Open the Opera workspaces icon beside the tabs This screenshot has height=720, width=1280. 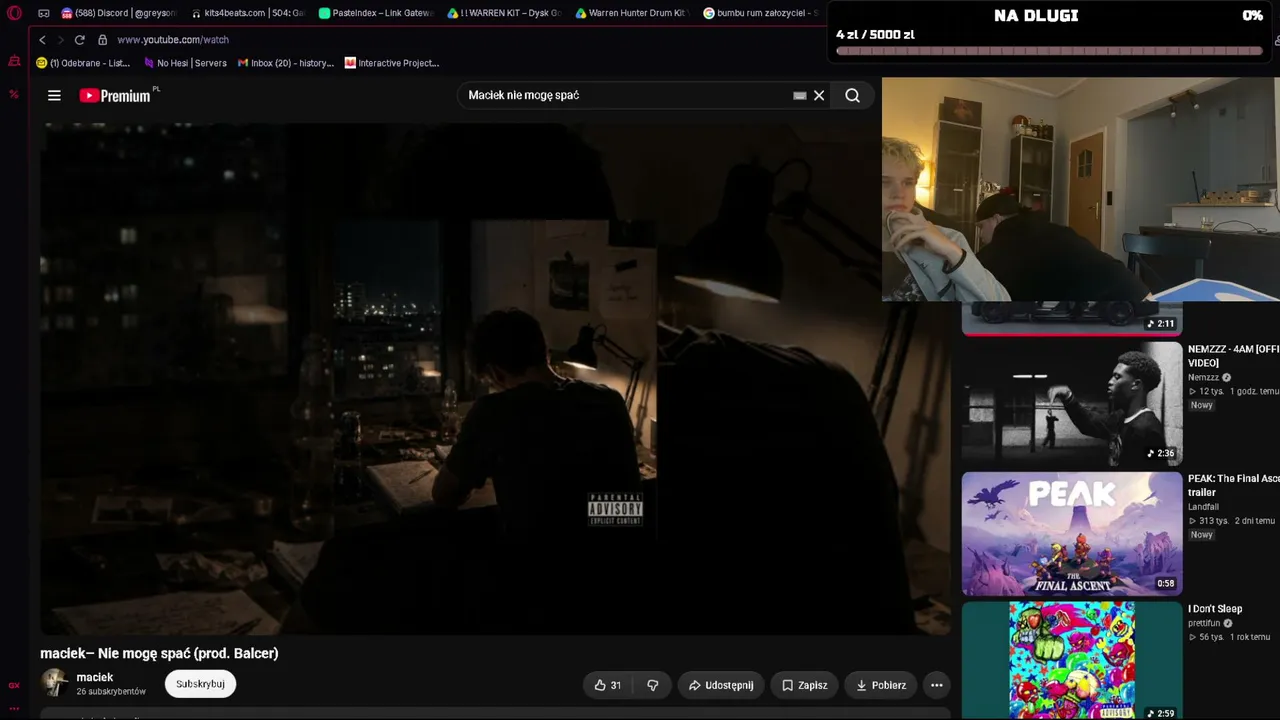(44, 13)
